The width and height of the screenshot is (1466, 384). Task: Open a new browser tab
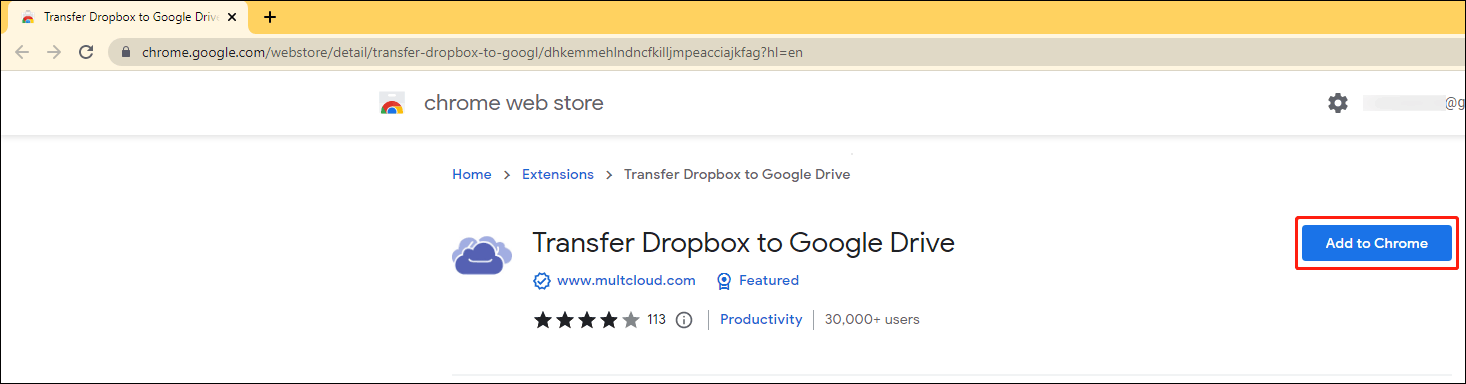point(269,17)
